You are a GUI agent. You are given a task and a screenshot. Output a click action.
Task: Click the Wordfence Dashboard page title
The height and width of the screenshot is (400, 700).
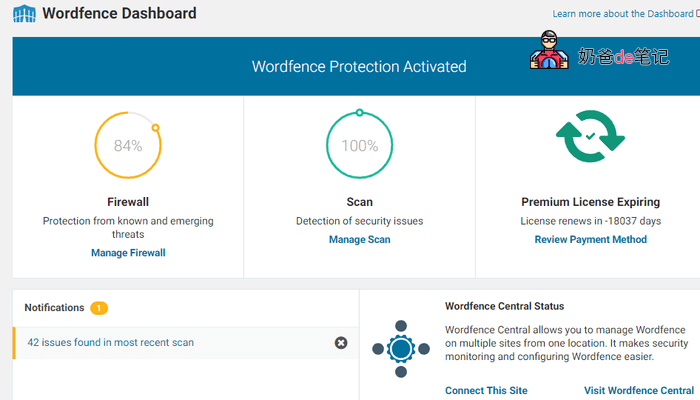point(119,15)
